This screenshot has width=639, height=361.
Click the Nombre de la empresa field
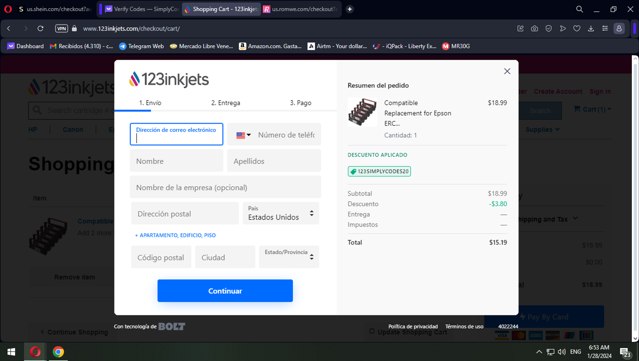click(225, 187)
